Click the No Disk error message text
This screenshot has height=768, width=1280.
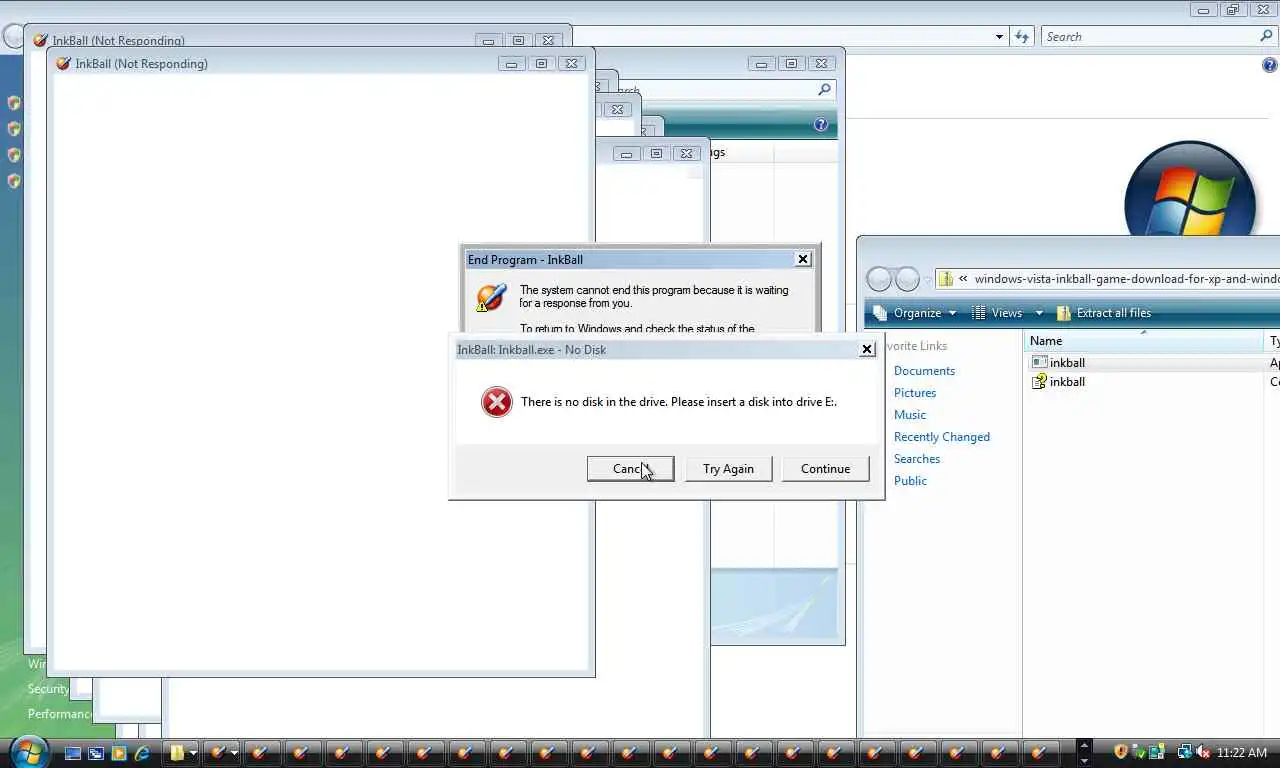(679, 402)
